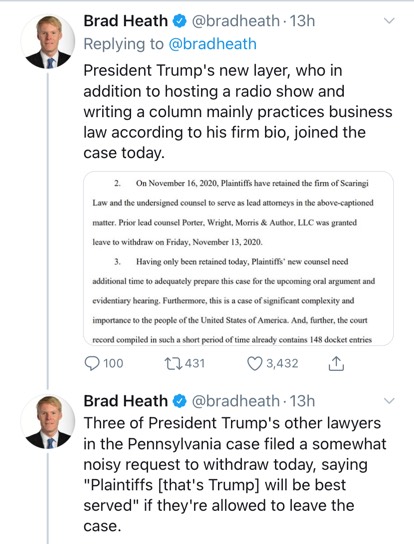The width and height of the screenshot is (414, 544).
Task: Expand the first tweet's chevron menu
Action: pos(389,21)
